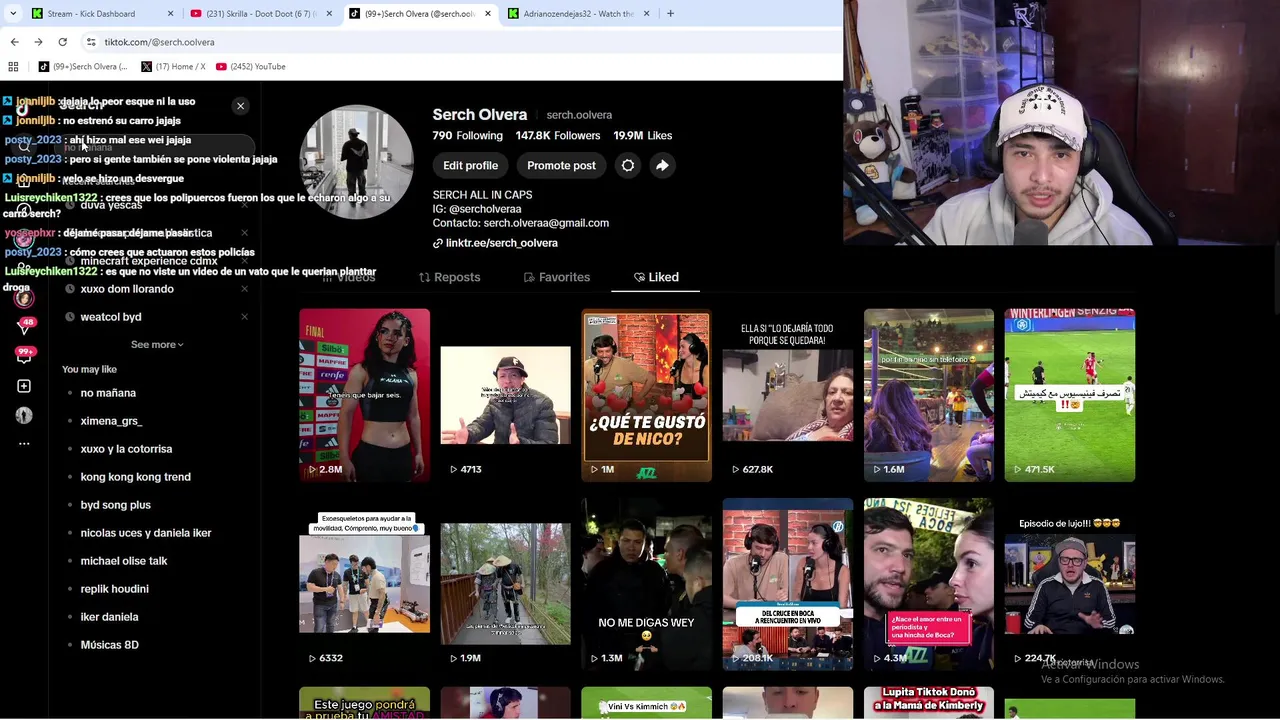Open exoskeleton video with 6332 views
This screenshot has width=1280, height=720.
(364, 584)
